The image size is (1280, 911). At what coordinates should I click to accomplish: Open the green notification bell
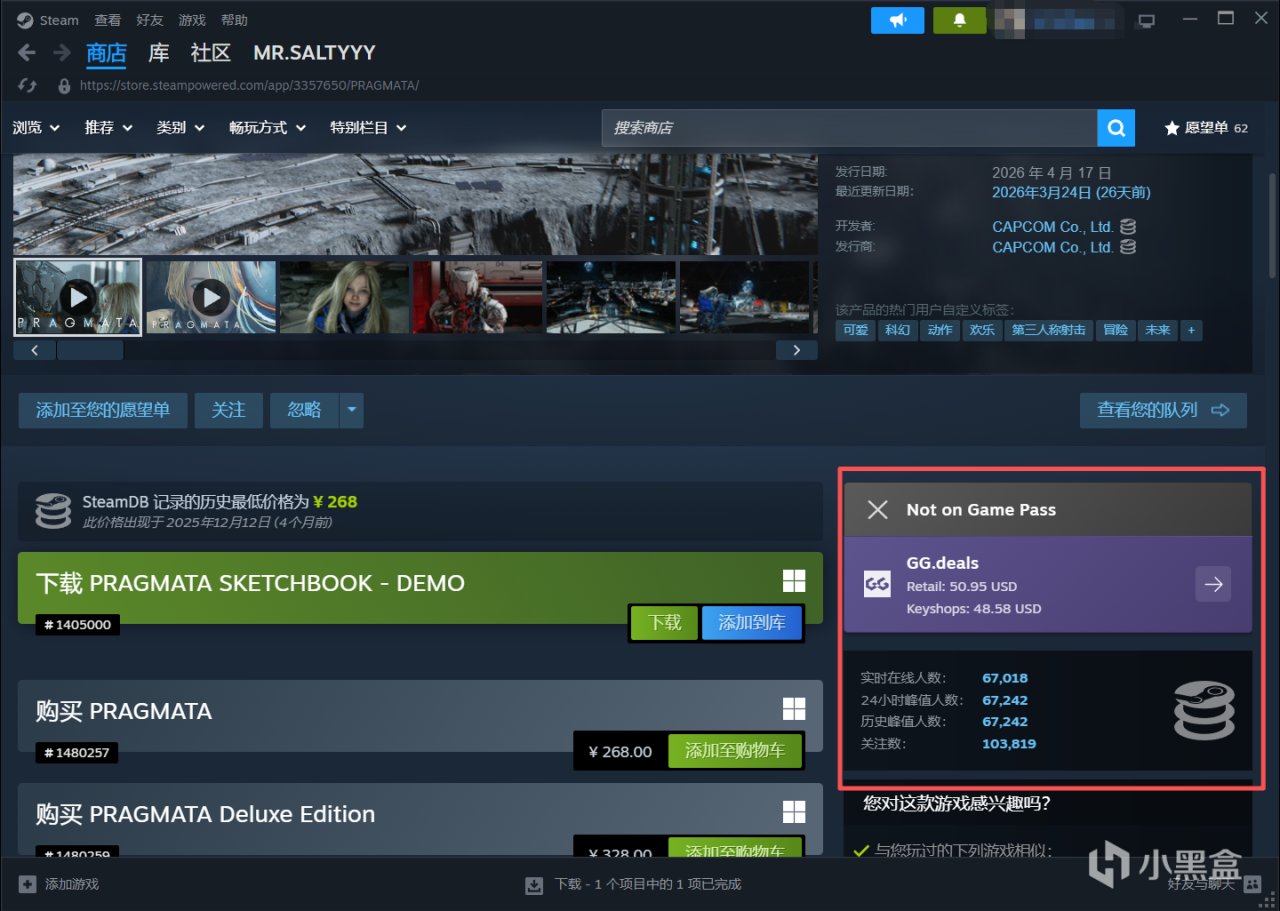pos(959,20)
